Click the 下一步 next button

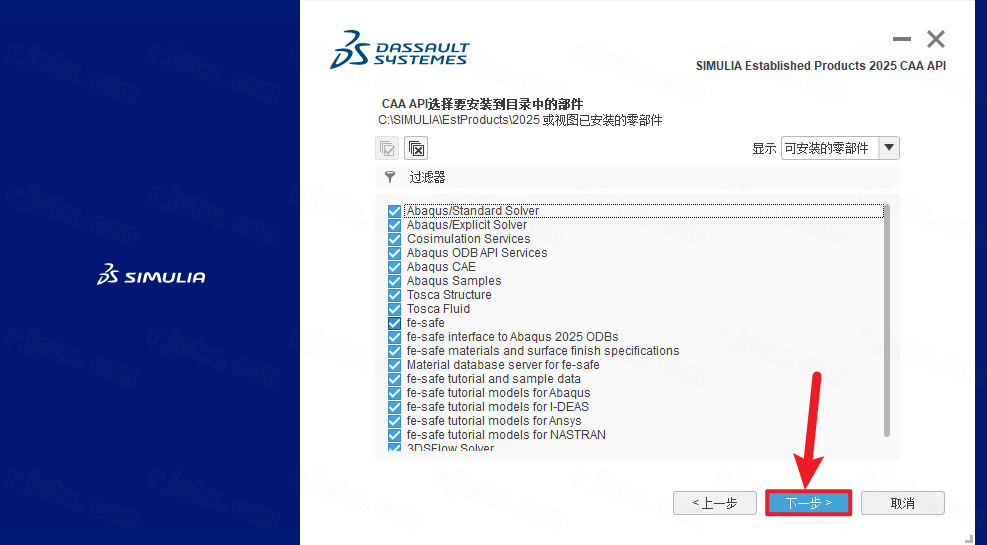pos(808,503)
